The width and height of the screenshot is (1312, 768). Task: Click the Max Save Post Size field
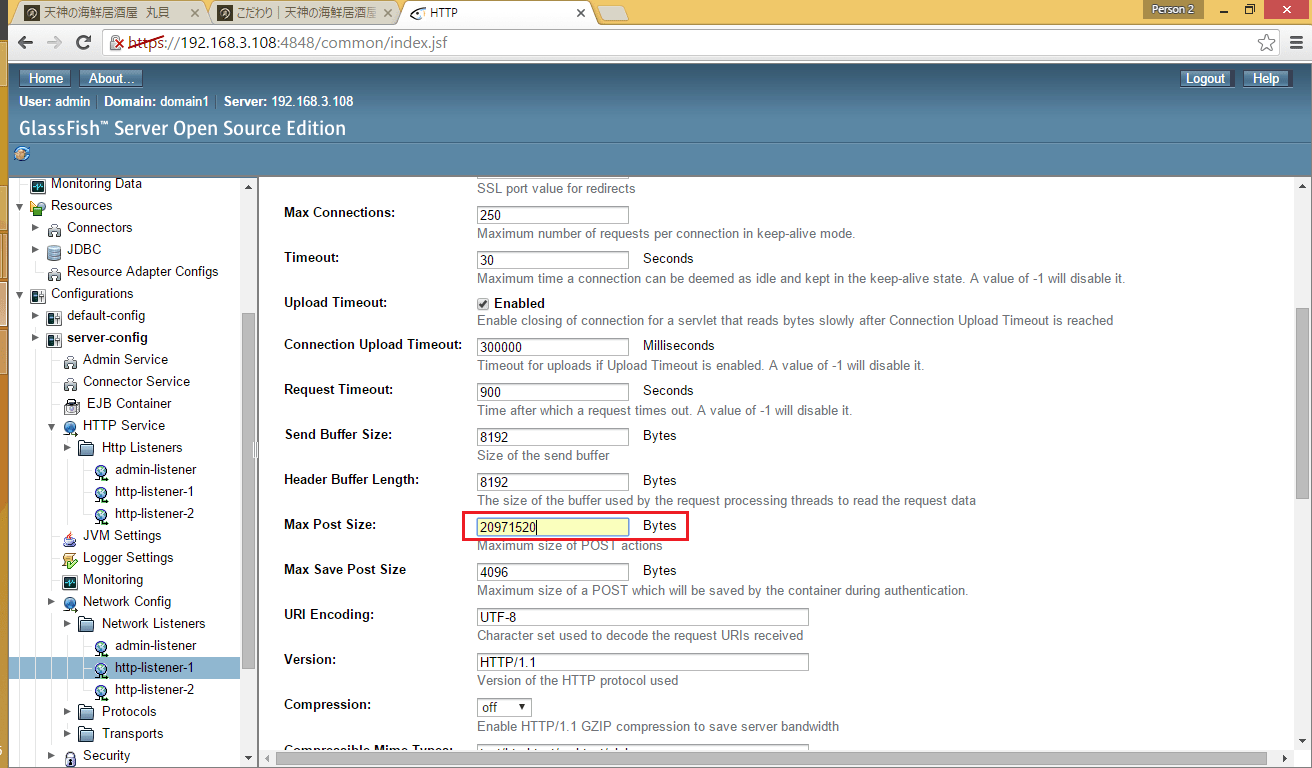tap(553, 572)
